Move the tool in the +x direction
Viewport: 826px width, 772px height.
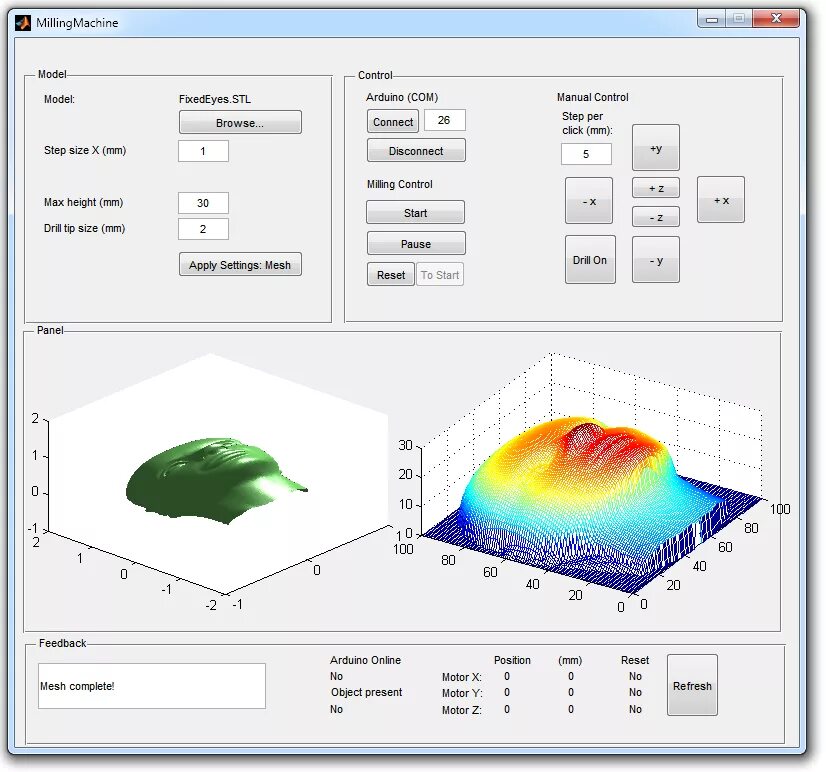(720, 199)
